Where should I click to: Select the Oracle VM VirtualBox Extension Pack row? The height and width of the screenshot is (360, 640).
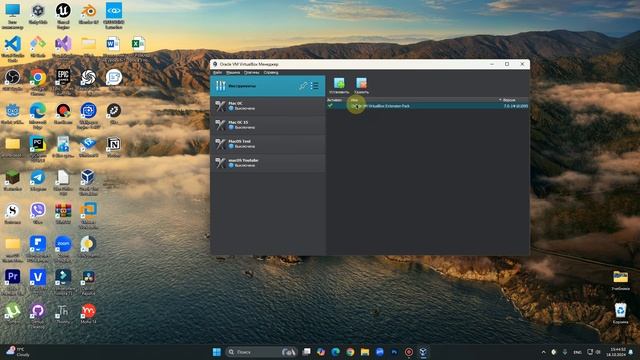(x=427, y=106)
